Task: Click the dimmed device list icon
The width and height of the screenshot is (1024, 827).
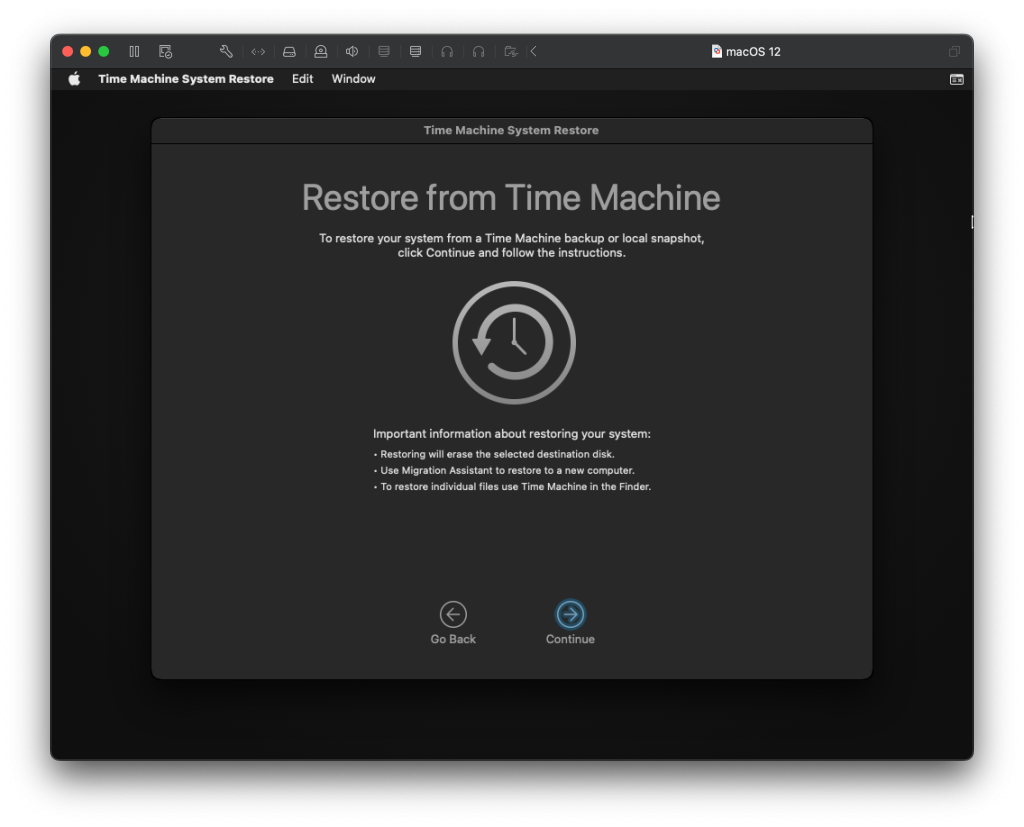Action: click(384, 51)
